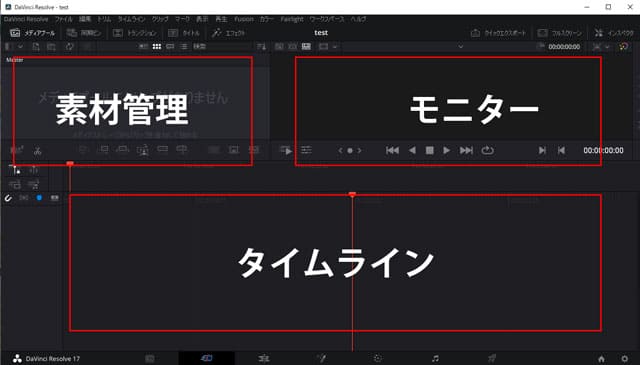Click the play button in the viewer
Viewport: 640px width, 365px height.
[446, 151]
